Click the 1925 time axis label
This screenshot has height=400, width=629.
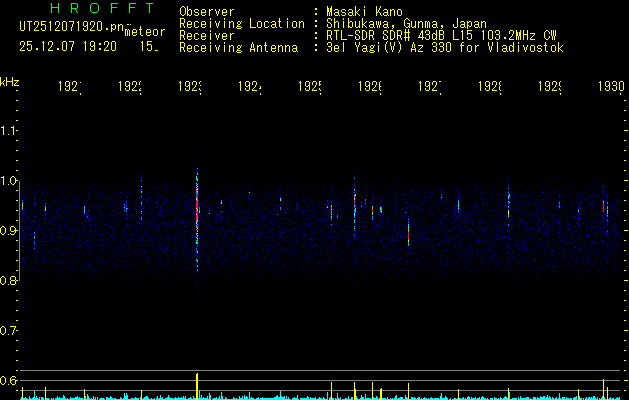point(310,86)
